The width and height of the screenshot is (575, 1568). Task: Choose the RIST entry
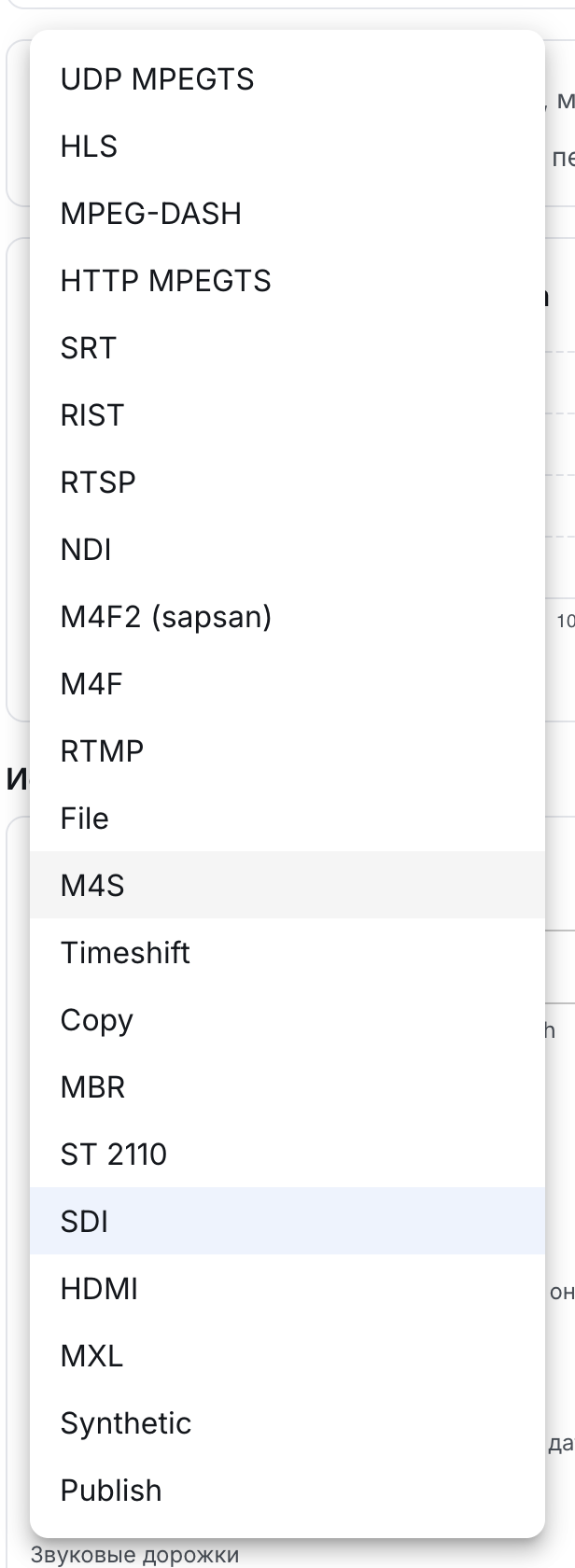(287, 415)
